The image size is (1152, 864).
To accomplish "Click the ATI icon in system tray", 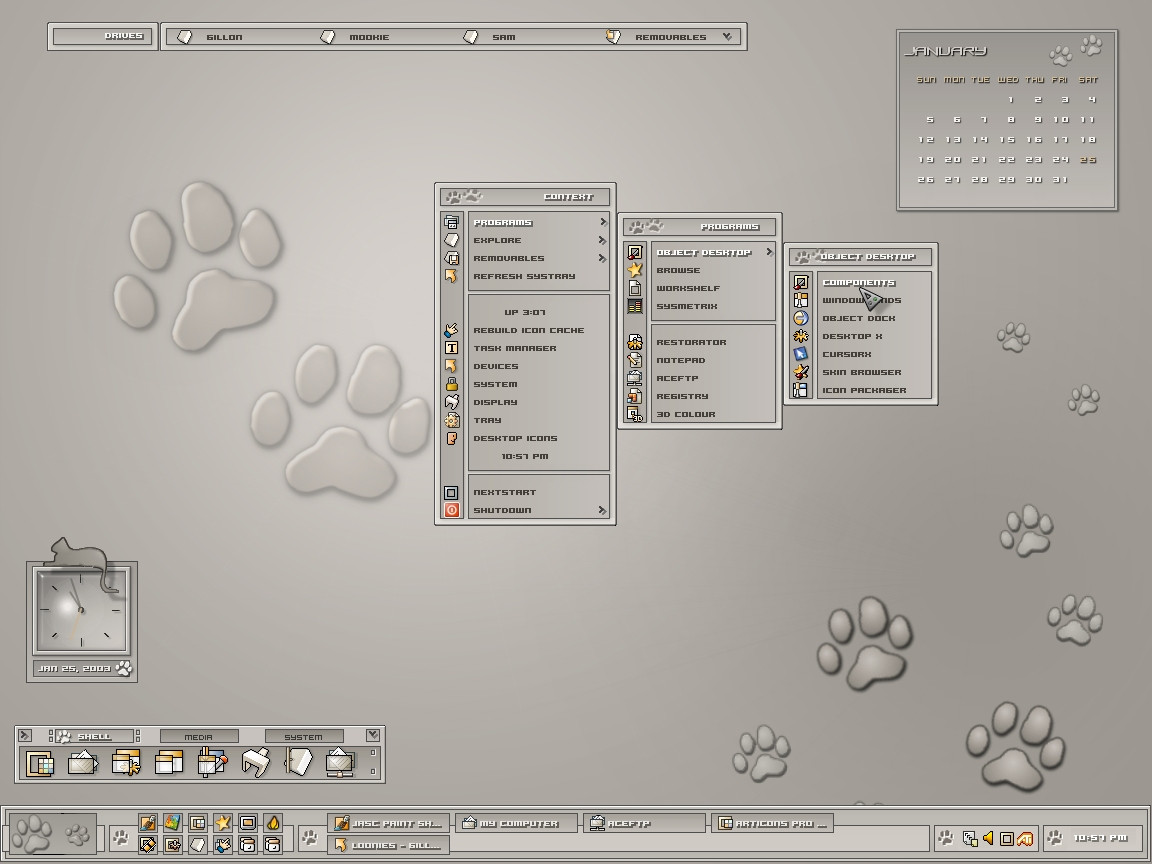I will tap(1025, 838).
